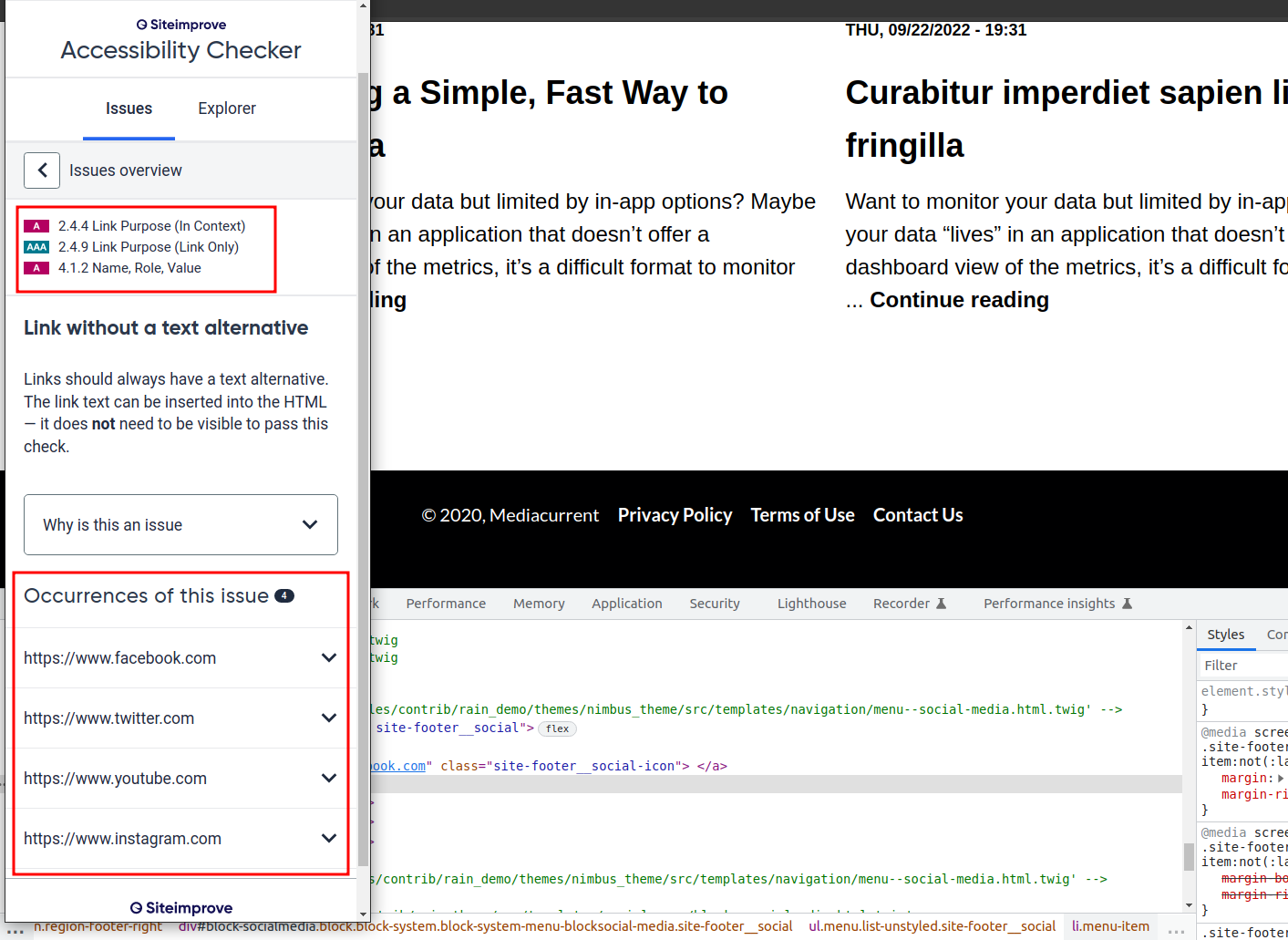
Task: Open the Contact Us footer link
Action: 918,515
